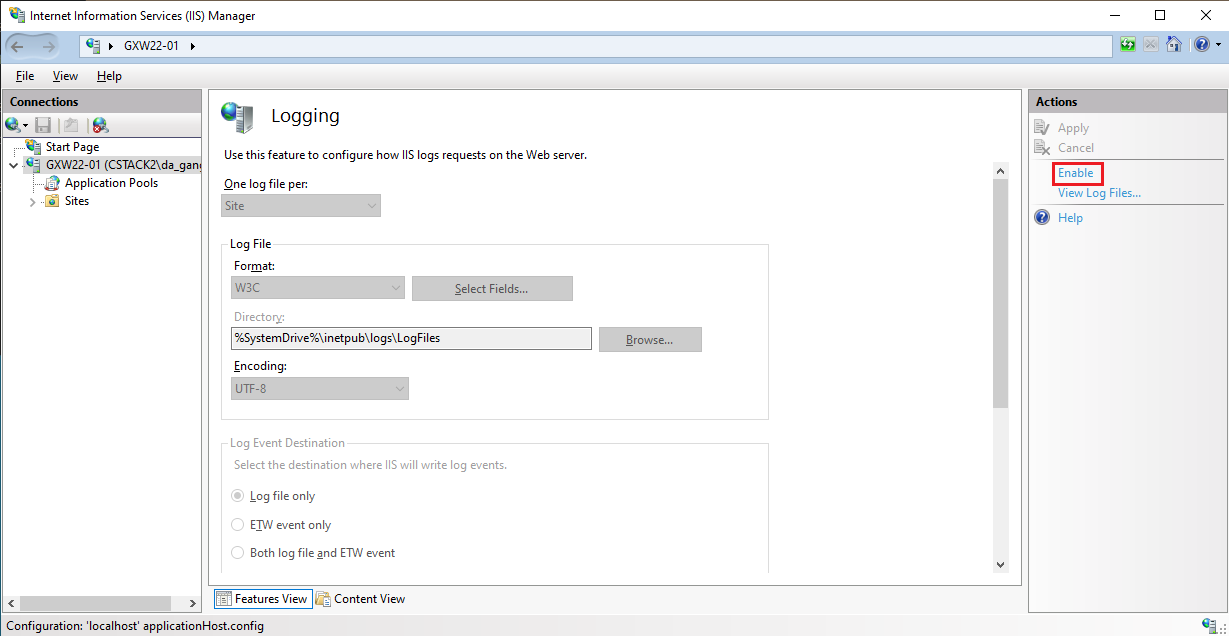Click the Stop icon in the navigation bar

pyautogui.click(x=1151, y=45)
